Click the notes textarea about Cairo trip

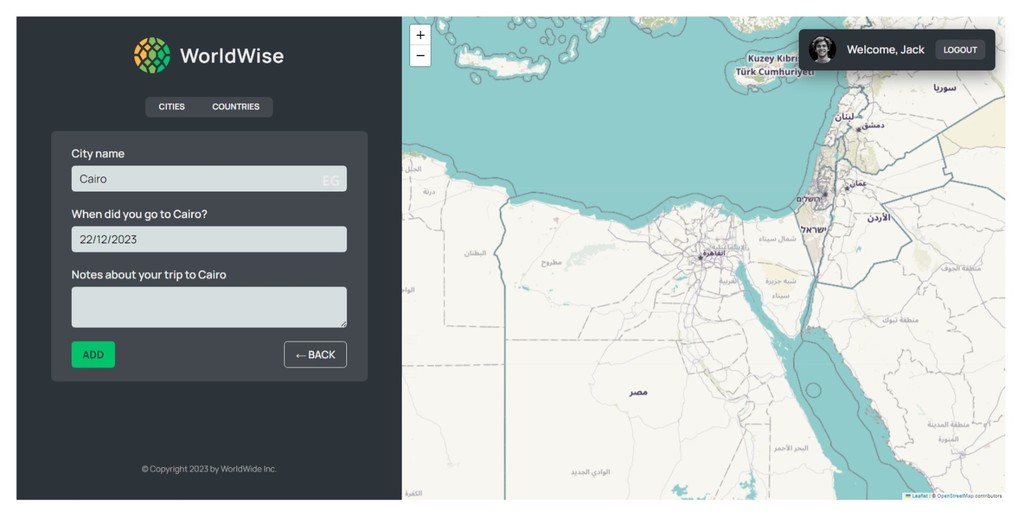[x=209, y=307]
